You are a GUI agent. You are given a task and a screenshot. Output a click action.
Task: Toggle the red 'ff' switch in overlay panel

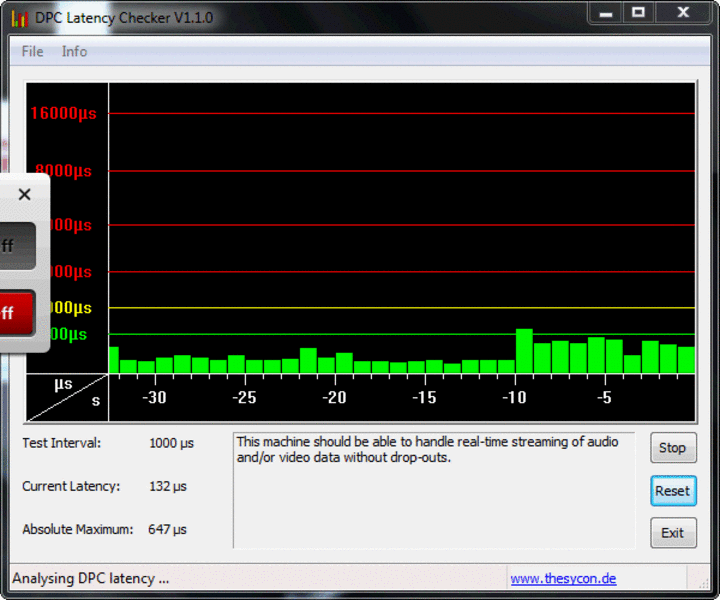click(17, 313)
